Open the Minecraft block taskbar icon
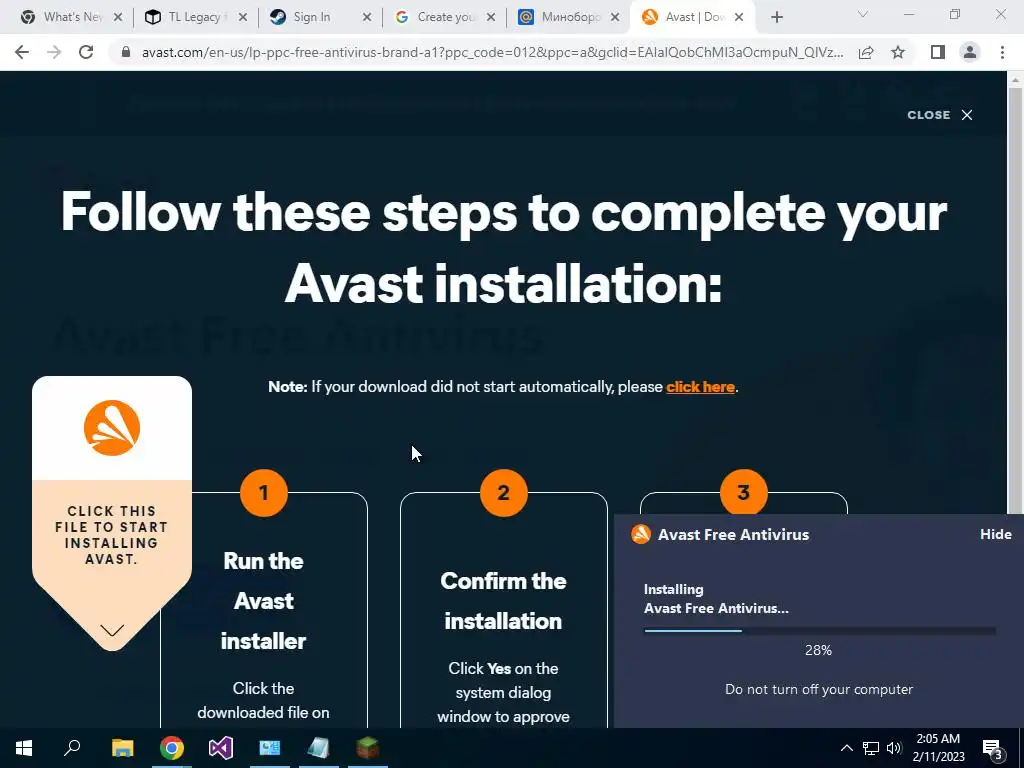1024x768 pixels. click(368, 748)
